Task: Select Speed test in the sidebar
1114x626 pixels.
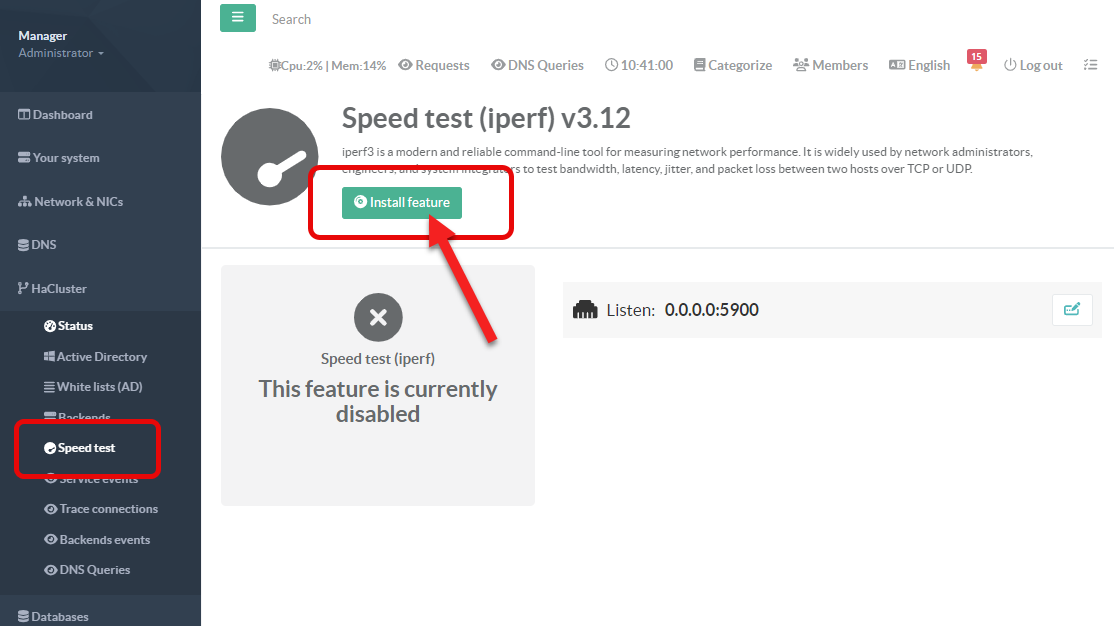Action: 86,448
